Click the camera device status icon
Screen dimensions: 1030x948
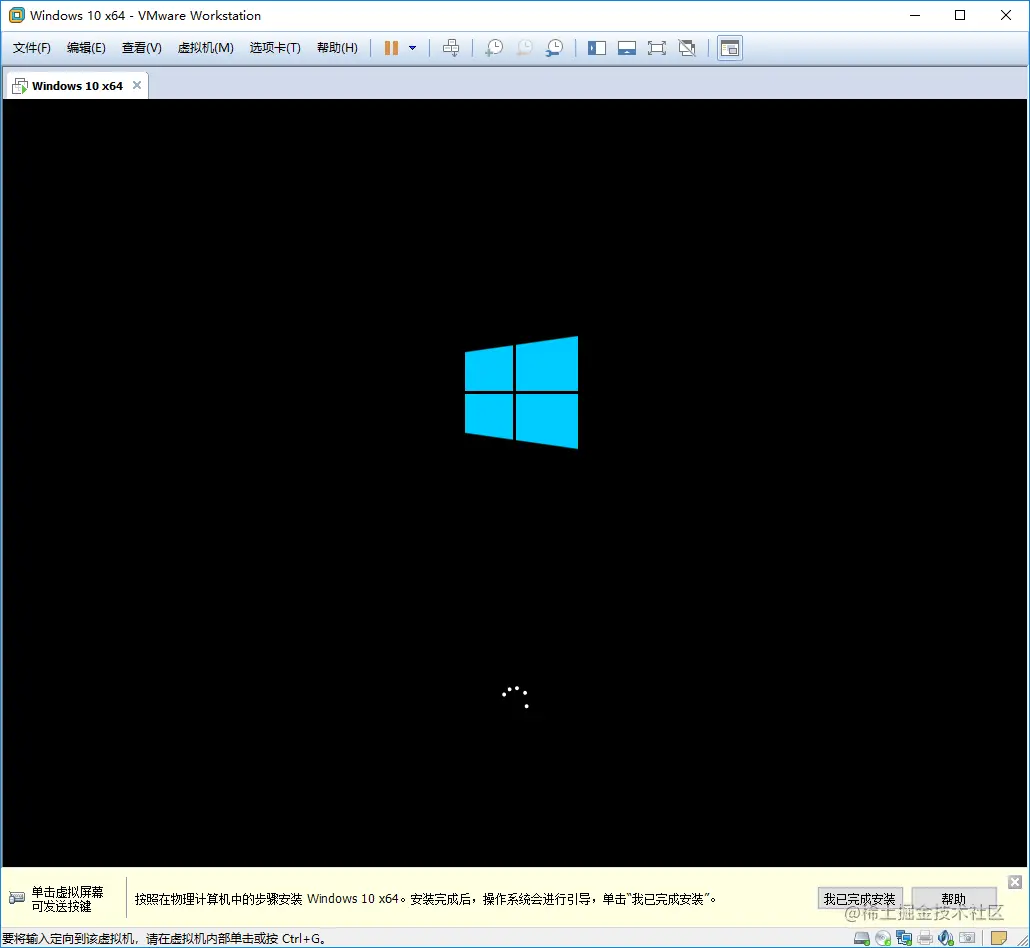967,938
